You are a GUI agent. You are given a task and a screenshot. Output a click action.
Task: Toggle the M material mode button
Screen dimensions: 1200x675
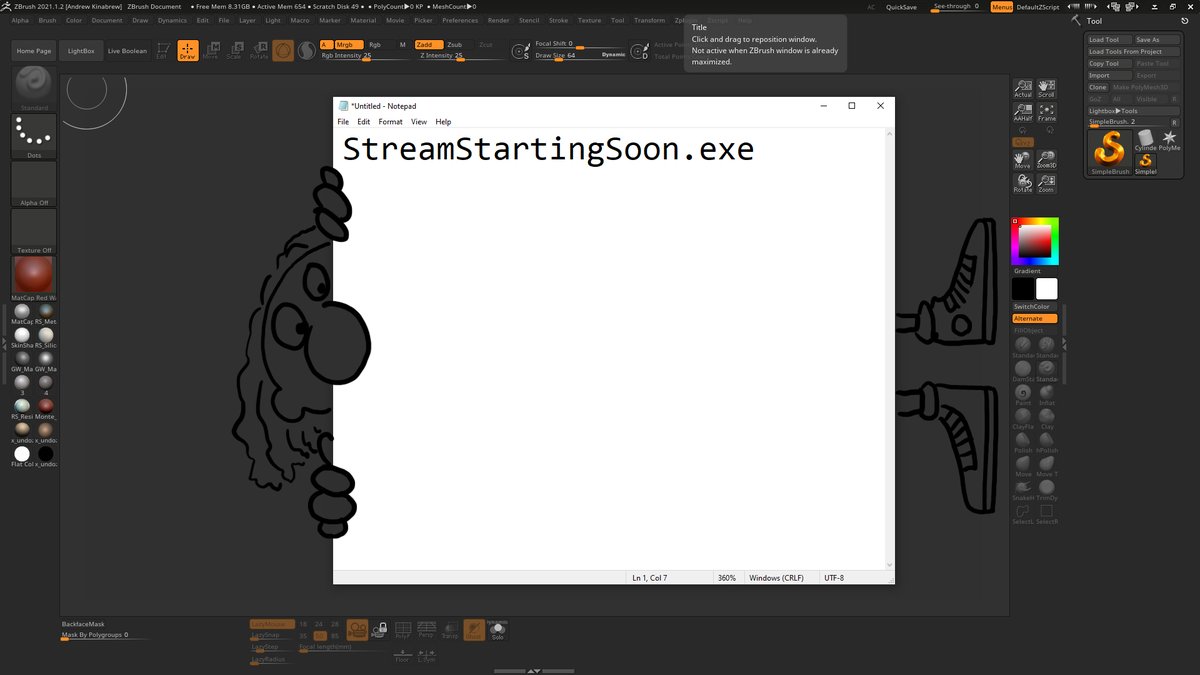[403, 45]
